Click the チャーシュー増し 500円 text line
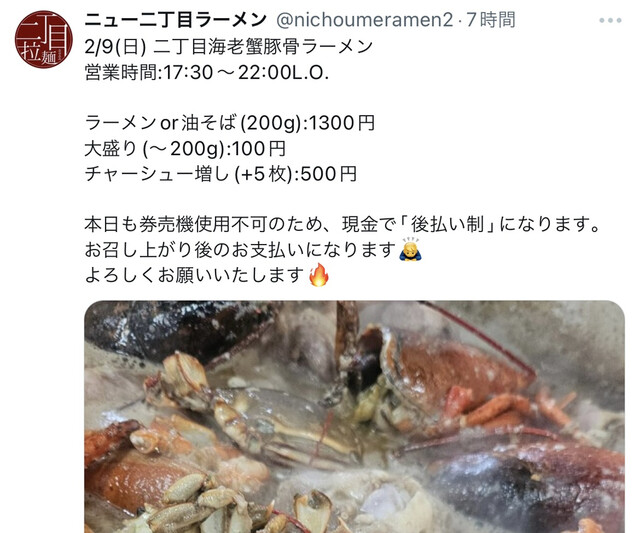640x533 pixels. point(221,174)
